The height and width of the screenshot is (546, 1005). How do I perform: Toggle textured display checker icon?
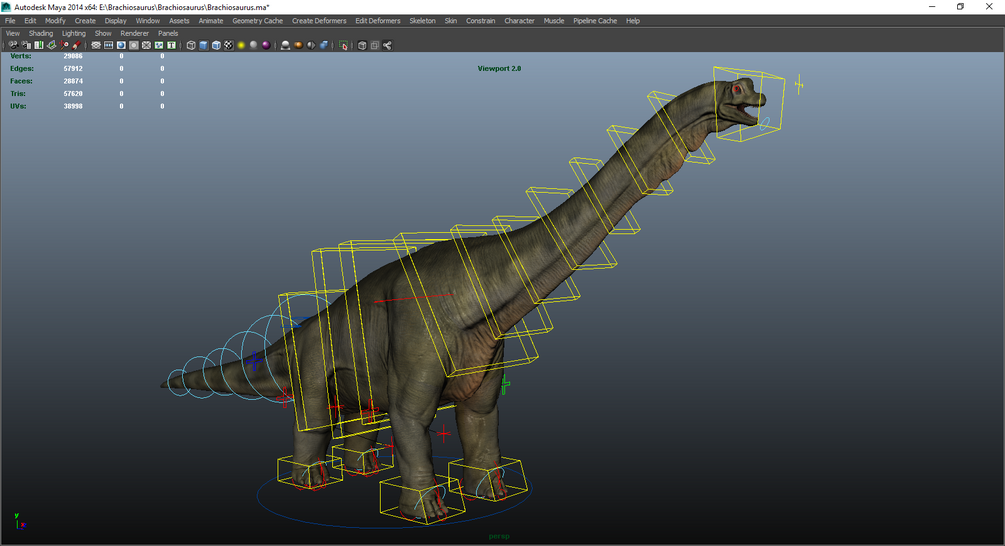(x=229, y=46)
